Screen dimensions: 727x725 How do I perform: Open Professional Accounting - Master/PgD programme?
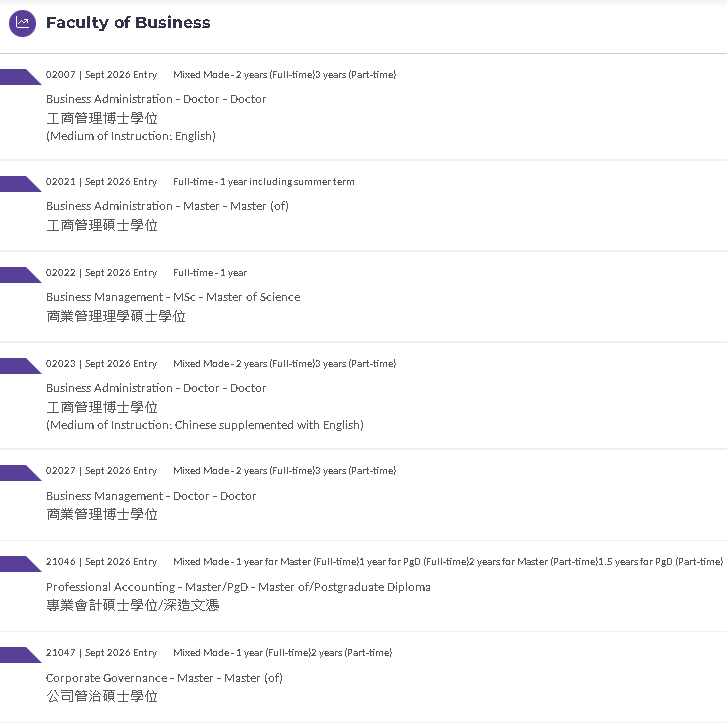238,587
